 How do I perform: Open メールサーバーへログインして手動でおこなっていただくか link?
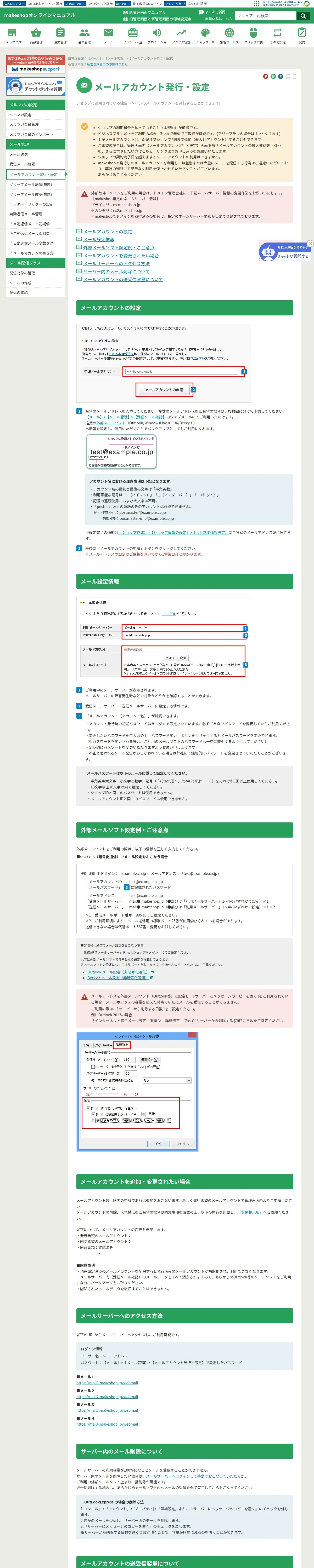pyautogui.click(x=193, y=1476)
